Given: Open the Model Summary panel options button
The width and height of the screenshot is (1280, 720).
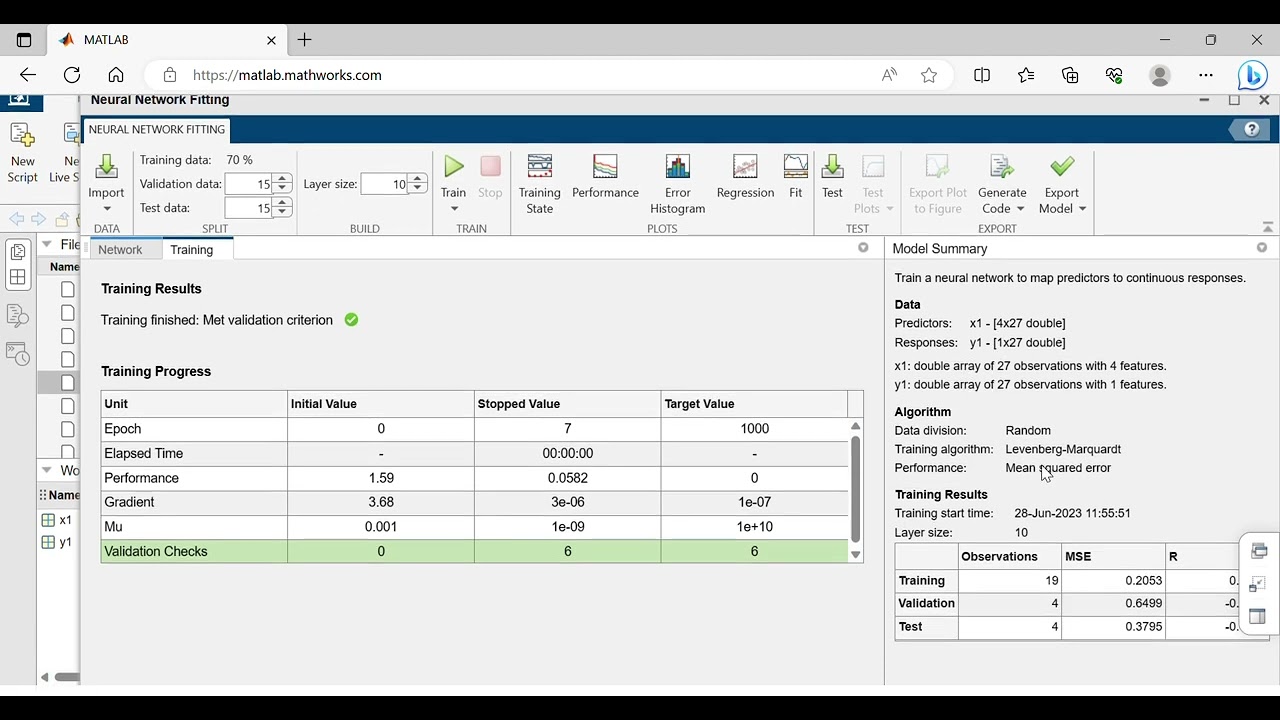Looking at the screenshot, I should coord(1262,248).
